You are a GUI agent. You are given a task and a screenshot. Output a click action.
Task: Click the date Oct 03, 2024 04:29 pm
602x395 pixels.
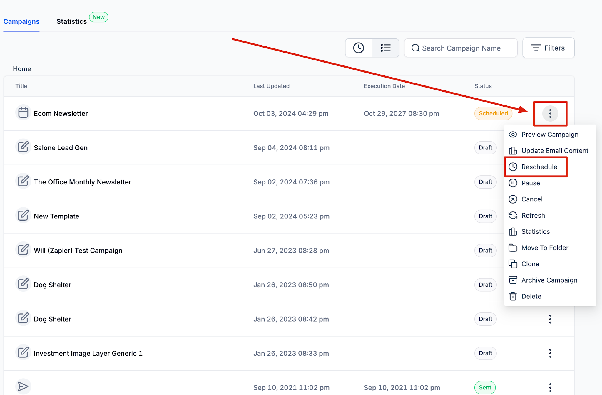coord(291,114)
